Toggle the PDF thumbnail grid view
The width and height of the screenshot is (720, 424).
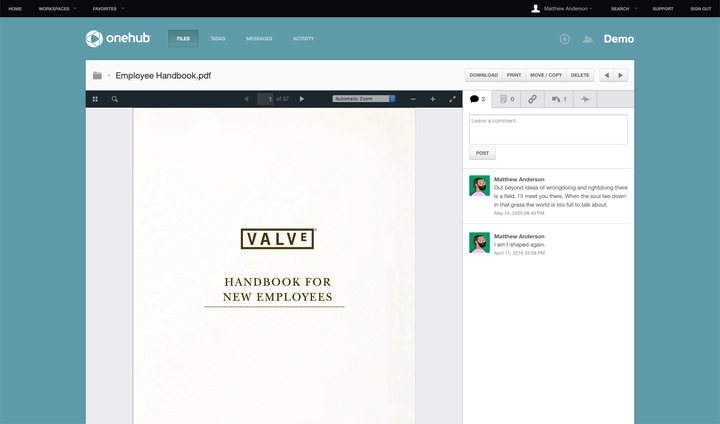(x=95, y=99)
